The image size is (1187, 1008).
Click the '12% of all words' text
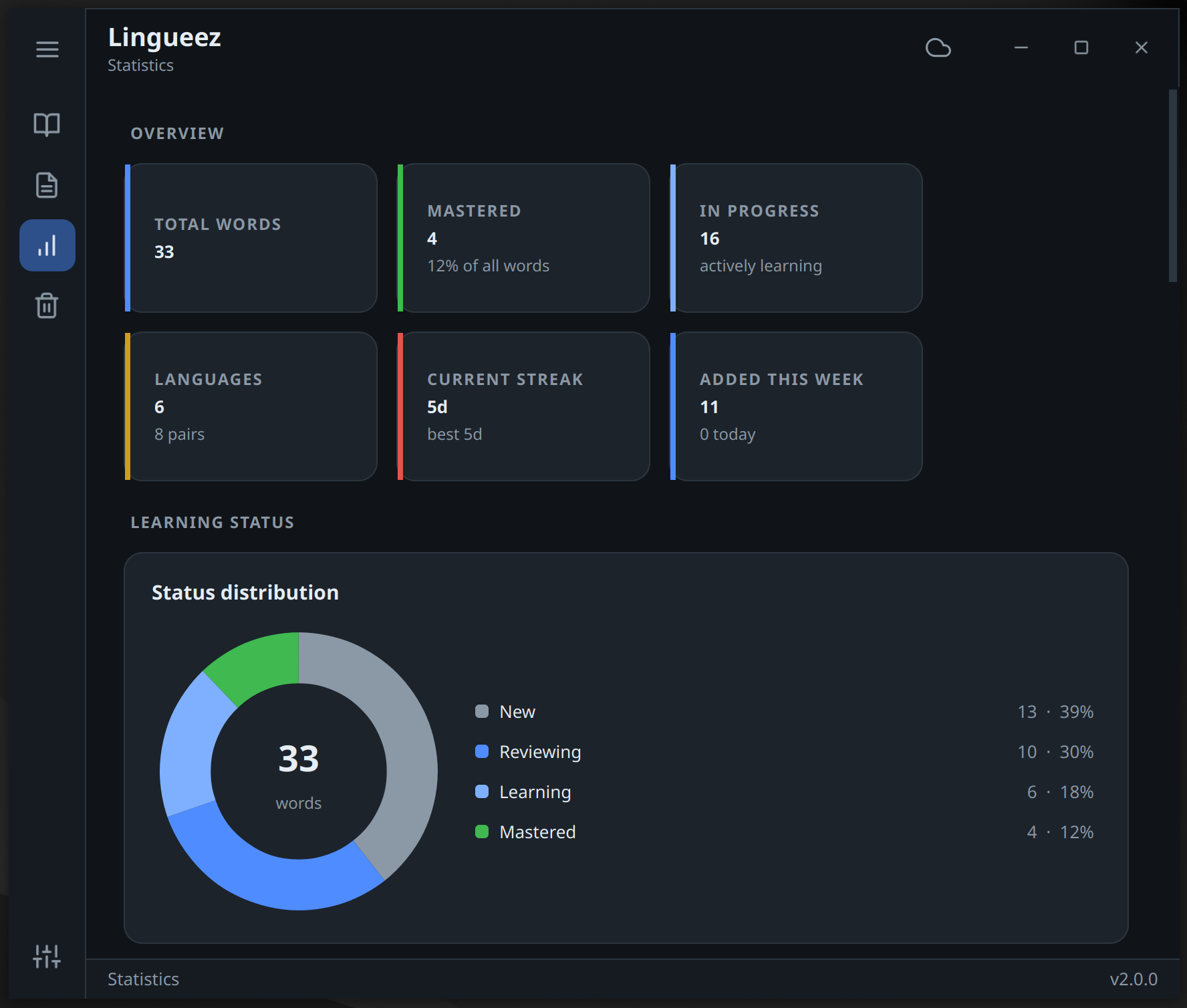(x=489, y=266)
